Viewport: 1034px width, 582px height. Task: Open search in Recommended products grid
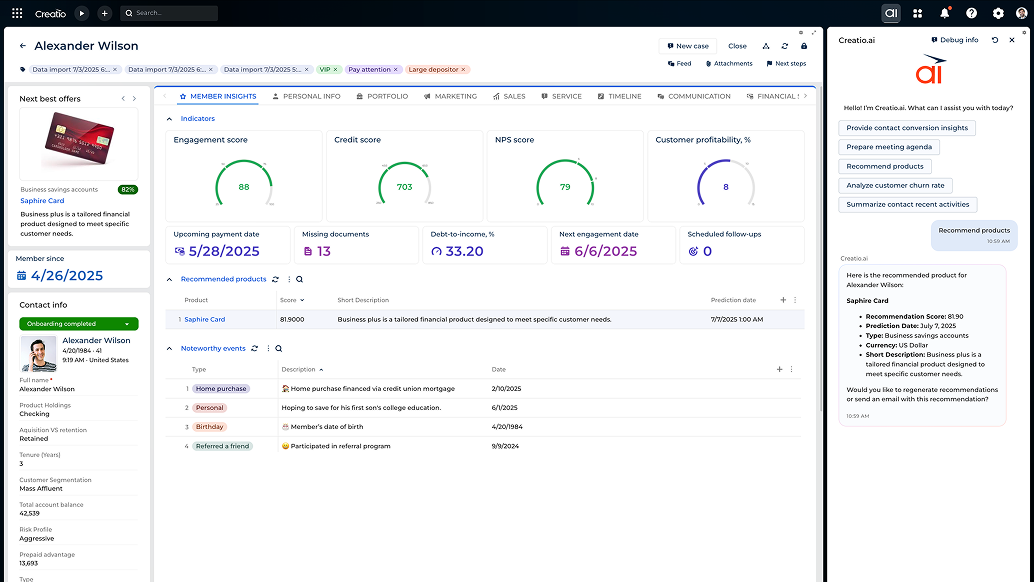click(x=300, y=280)
